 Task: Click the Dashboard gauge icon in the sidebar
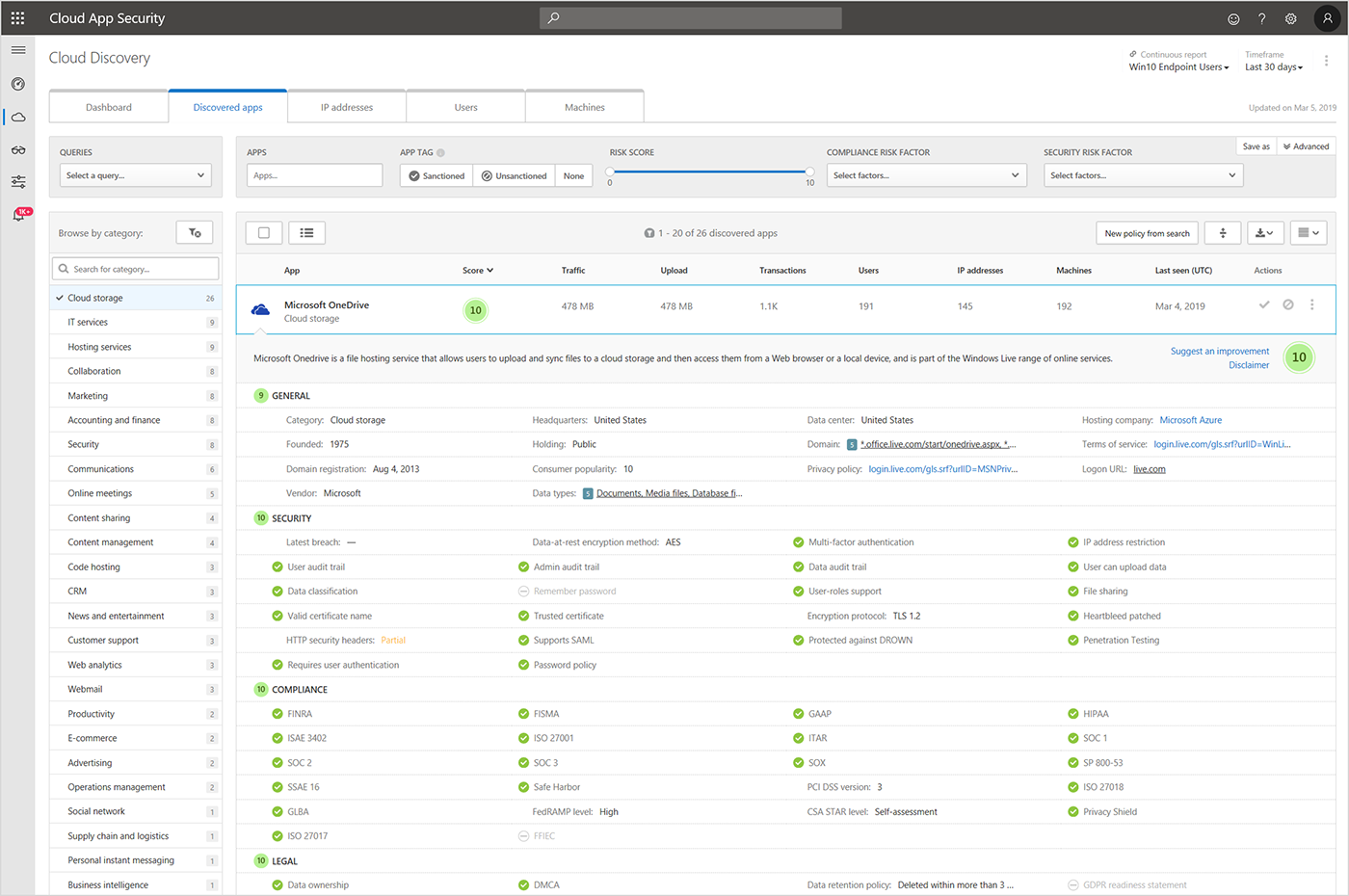[18, 84]
